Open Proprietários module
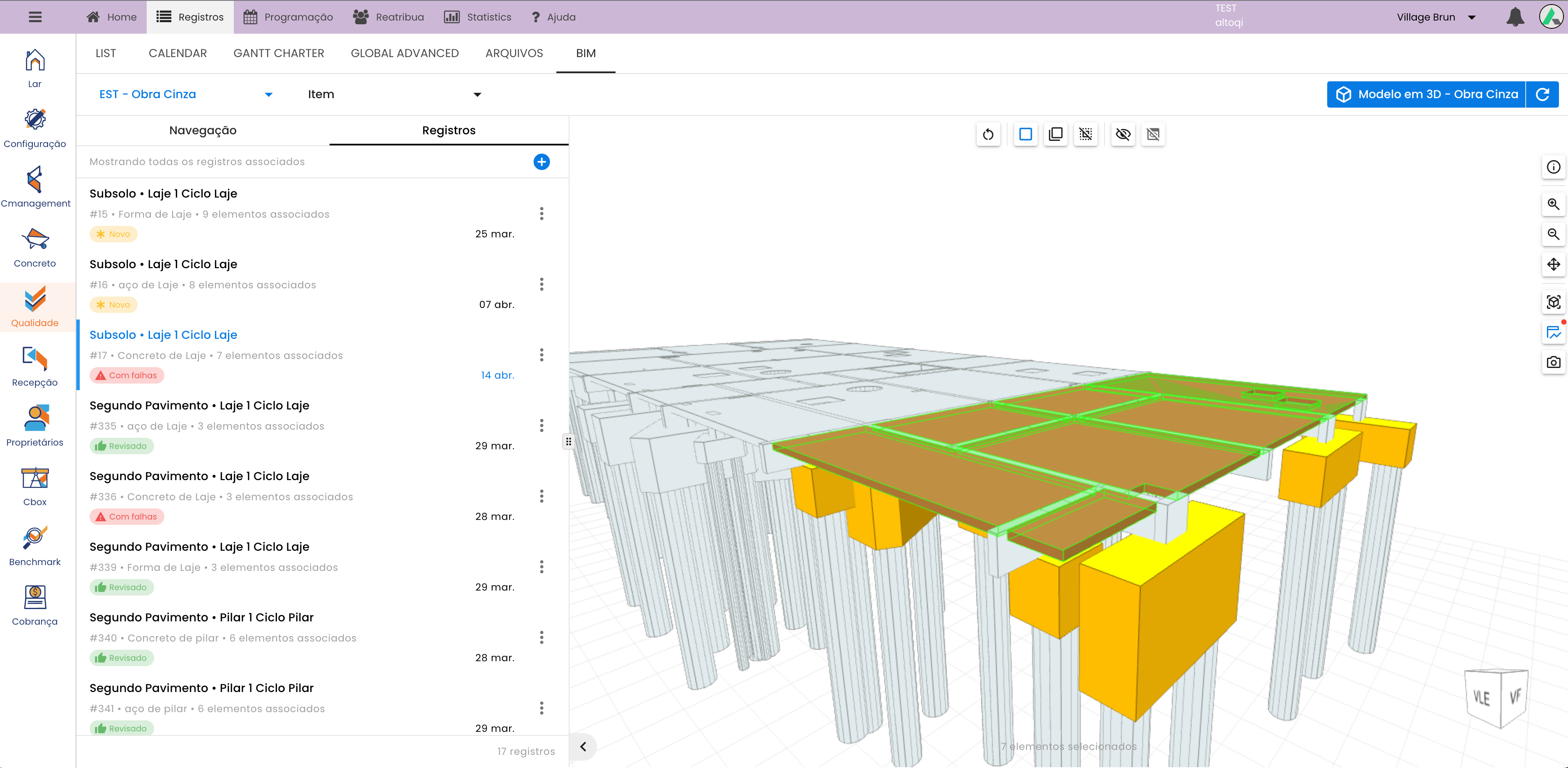This screenshot has width=1568, height=768. [35, 426]
